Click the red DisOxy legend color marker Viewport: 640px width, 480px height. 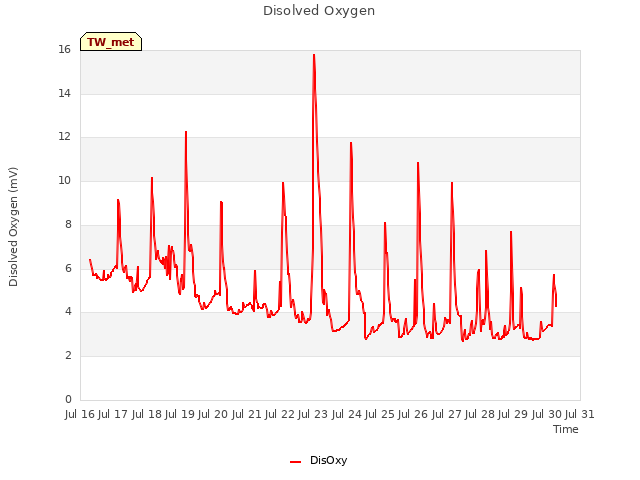(295, 462)
